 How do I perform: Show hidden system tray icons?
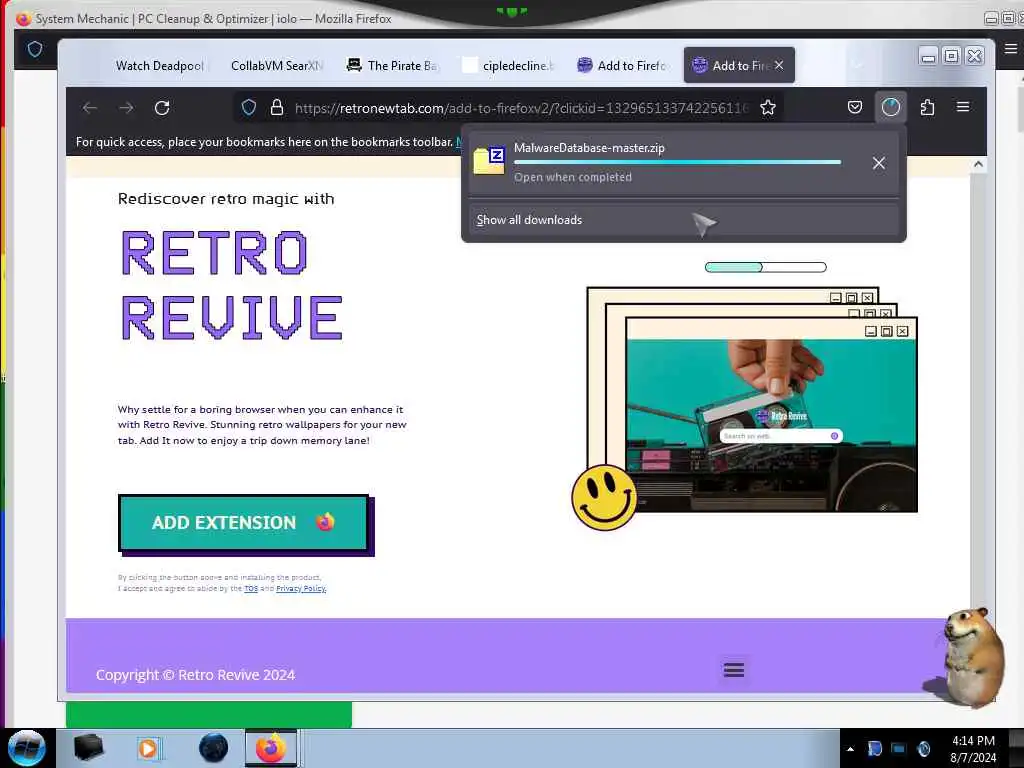(x=850, y=749)
